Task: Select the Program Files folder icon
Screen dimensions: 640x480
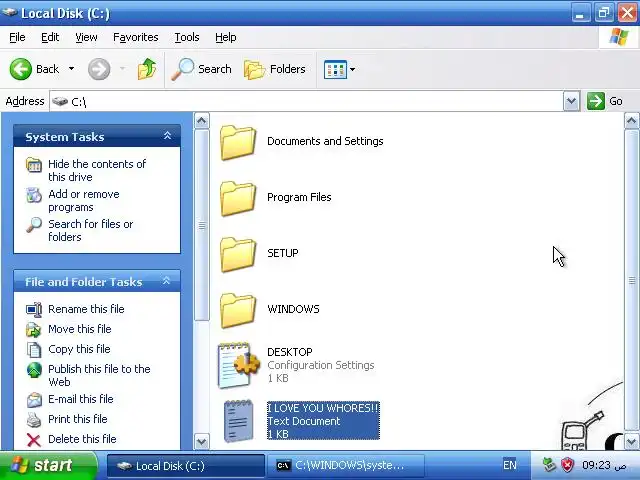Action: coord(238,198)
